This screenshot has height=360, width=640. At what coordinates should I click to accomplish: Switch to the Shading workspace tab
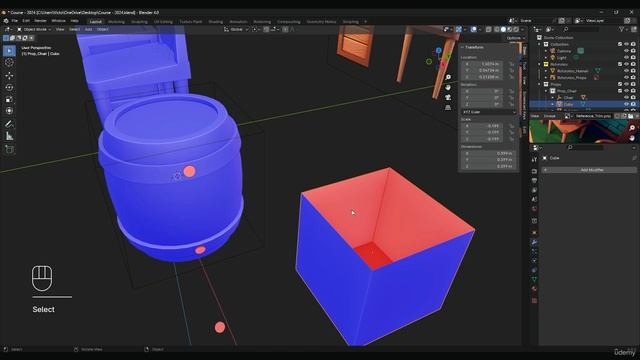click(216, 22)
